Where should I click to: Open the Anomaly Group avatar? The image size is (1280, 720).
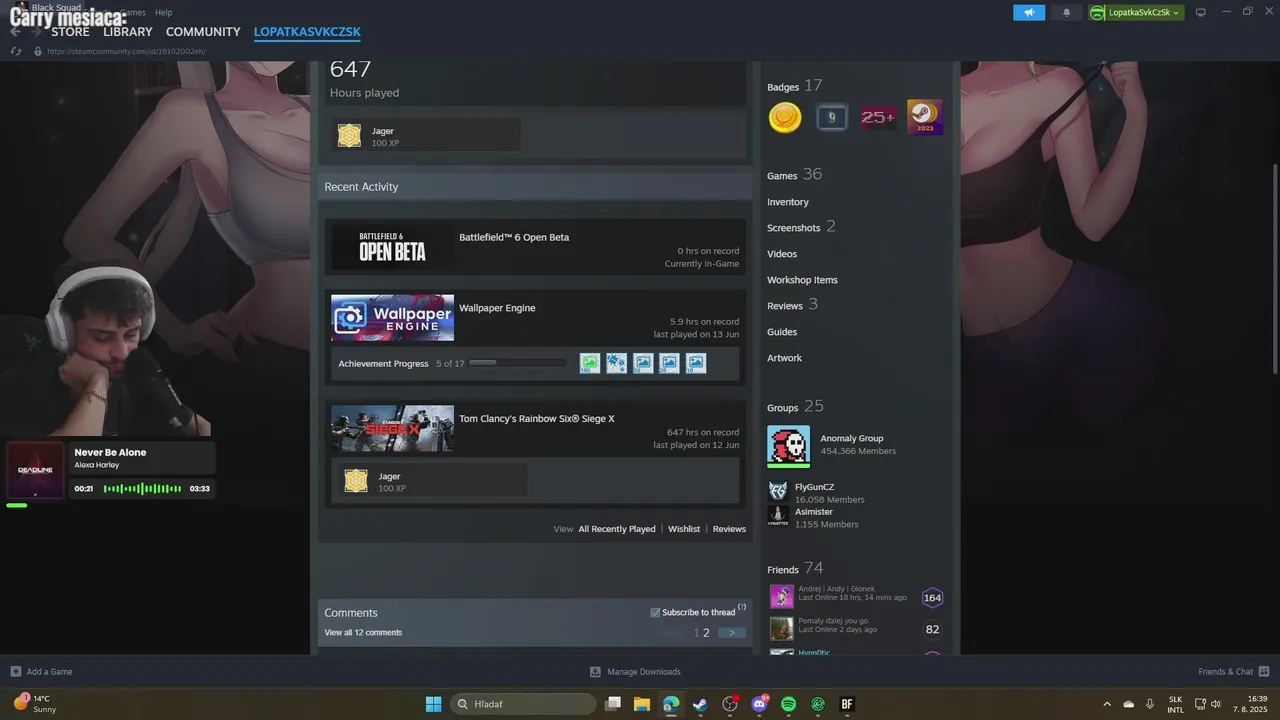[x=788, y=445]
